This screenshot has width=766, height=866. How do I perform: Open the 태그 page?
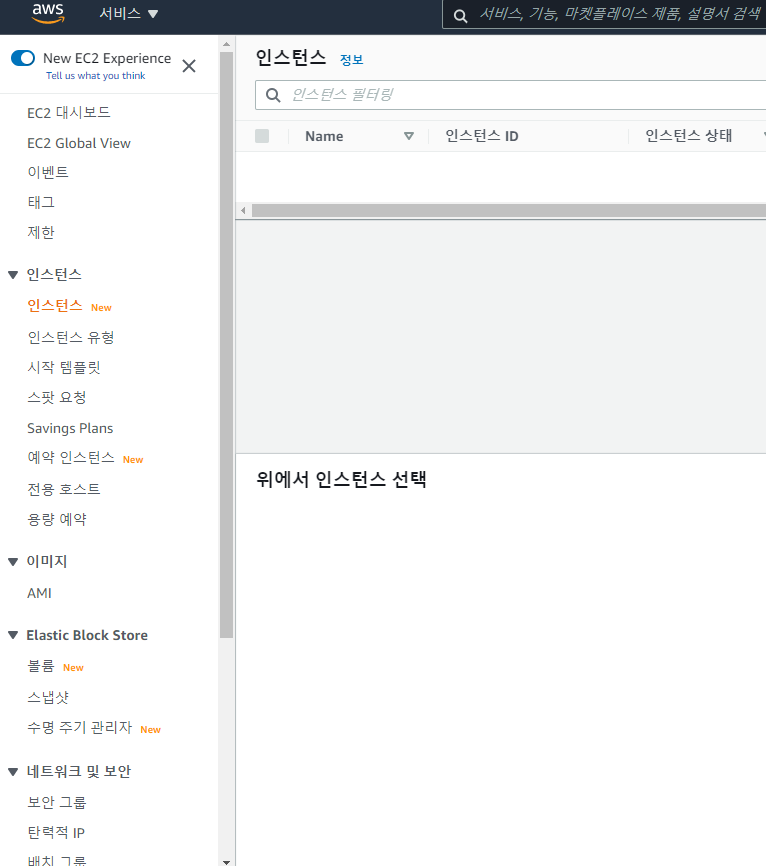tap(41, 202)
